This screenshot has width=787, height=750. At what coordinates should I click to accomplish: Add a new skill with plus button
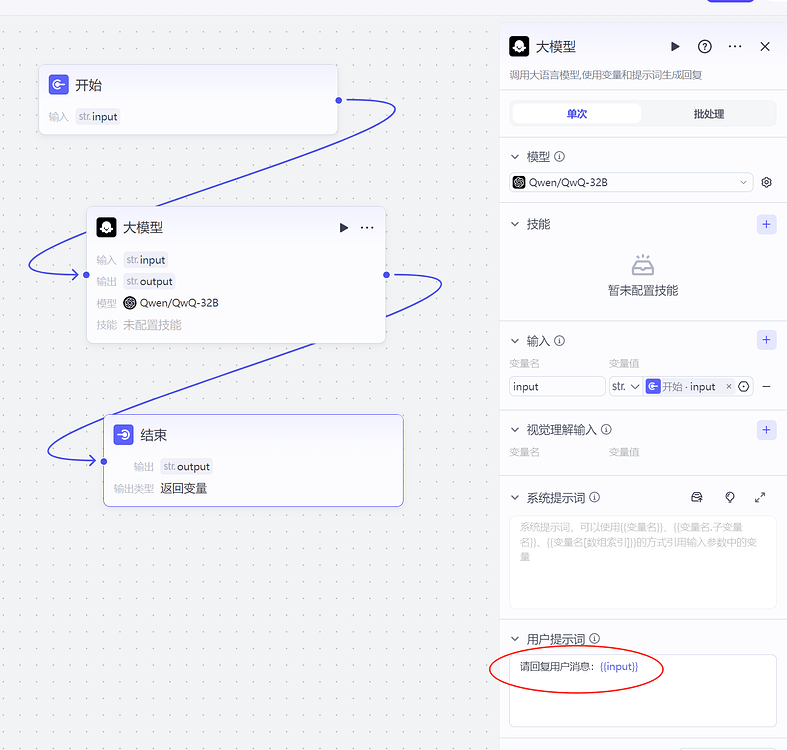766,224
